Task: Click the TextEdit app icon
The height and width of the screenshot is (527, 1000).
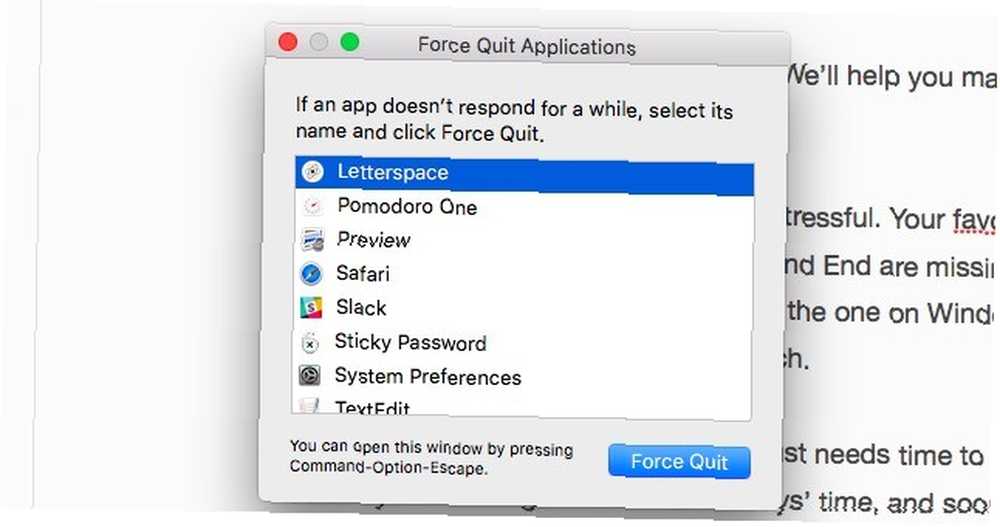Action: [x=309, y=406]
